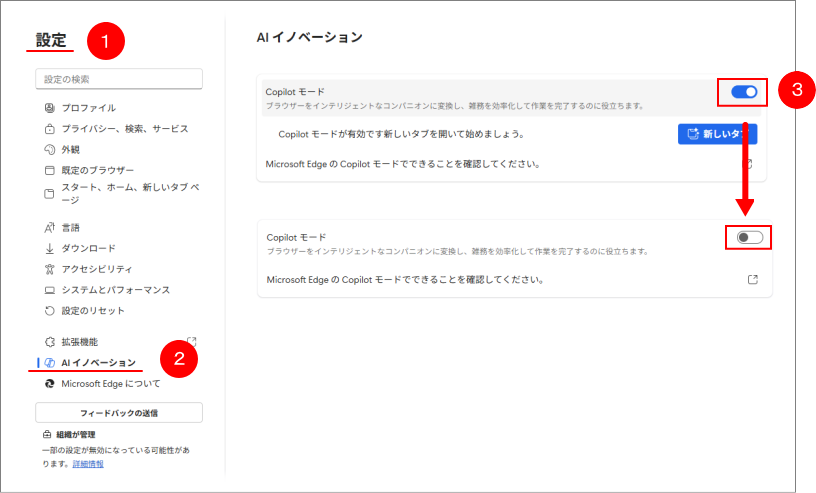Click upper 'Copilot モードでできることを確認してください' link row
The width and height of the screenshot is (816, 493).
510,164
